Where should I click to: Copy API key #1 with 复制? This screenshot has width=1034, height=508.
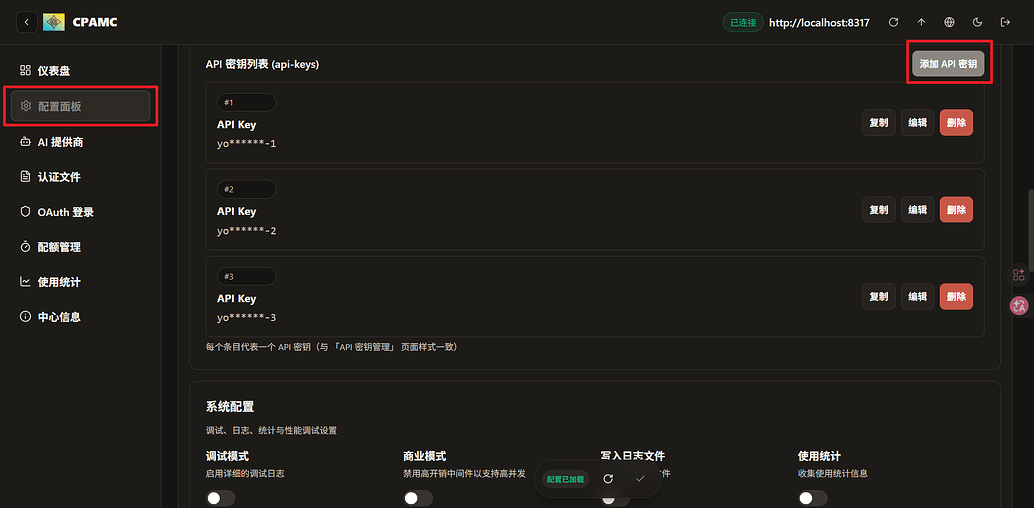[878, 123]
